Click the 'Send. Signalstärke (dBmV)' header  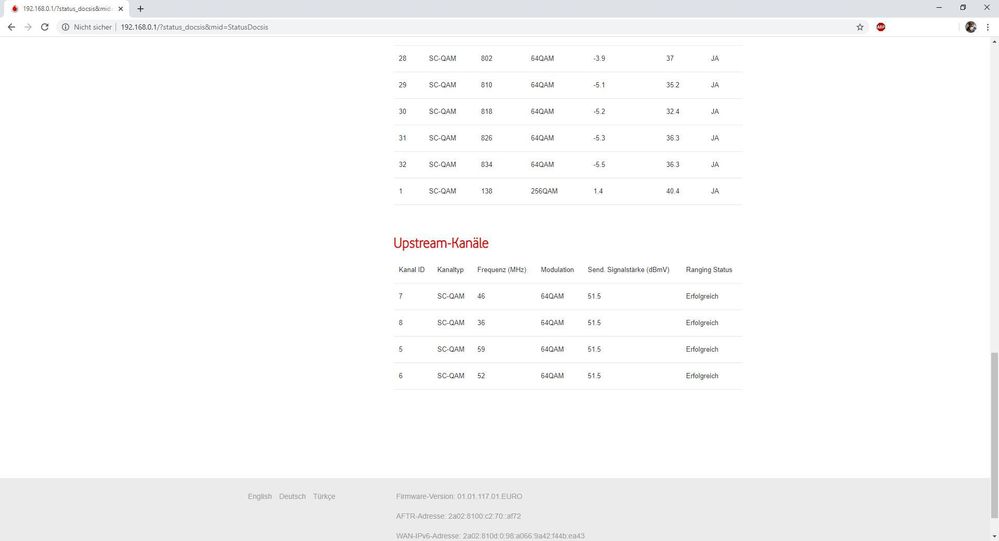pyautogui.click(x=628, y=270)
